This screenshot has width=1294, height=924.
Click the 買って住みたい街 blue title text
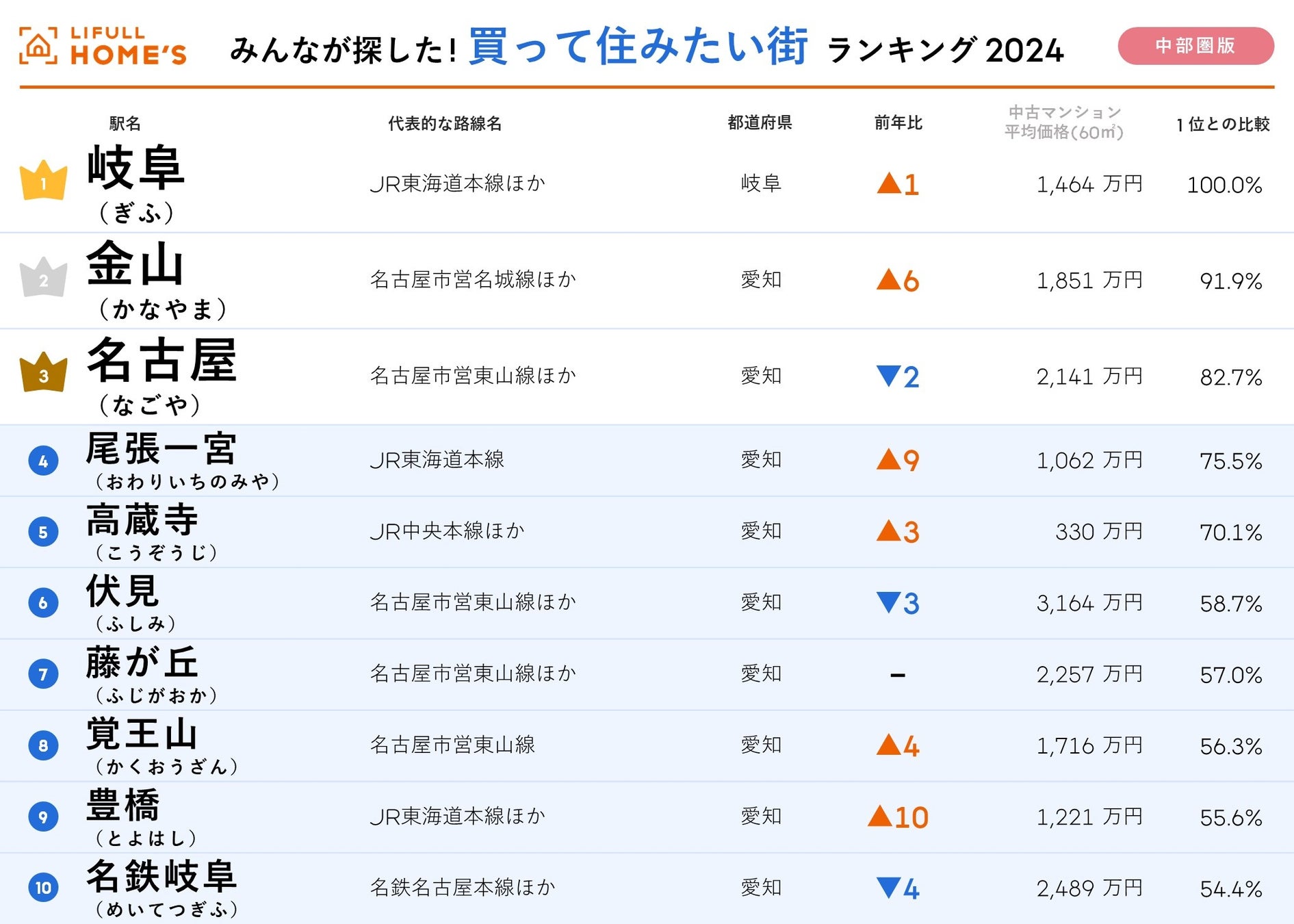point(638,47)
